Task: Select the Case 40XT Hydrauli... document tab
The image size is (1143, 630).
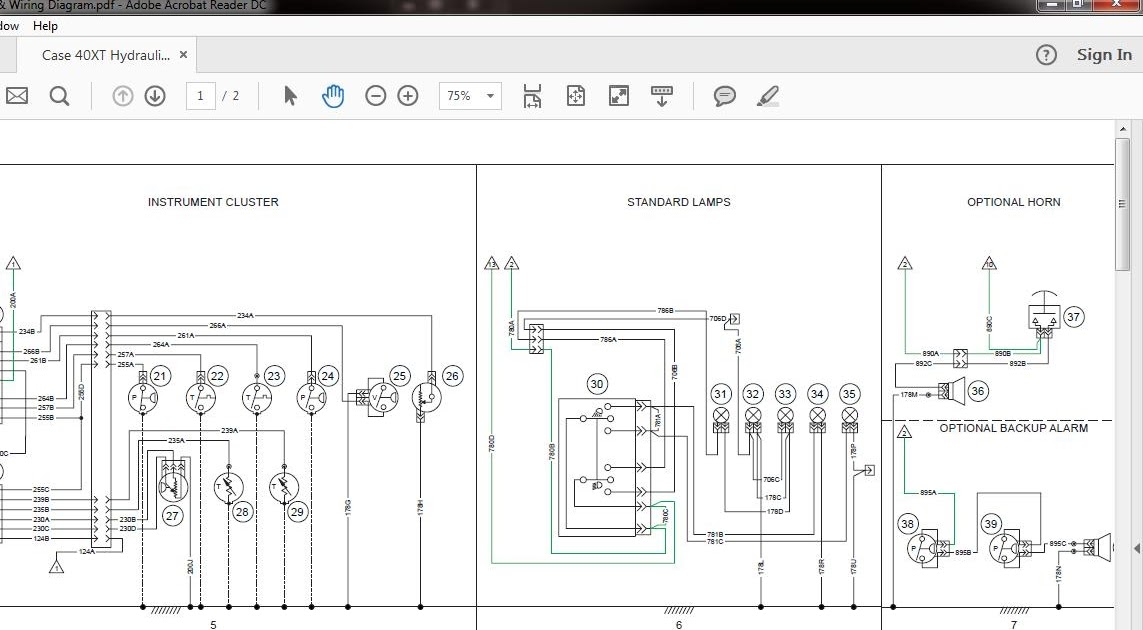Action: point(106,55)
